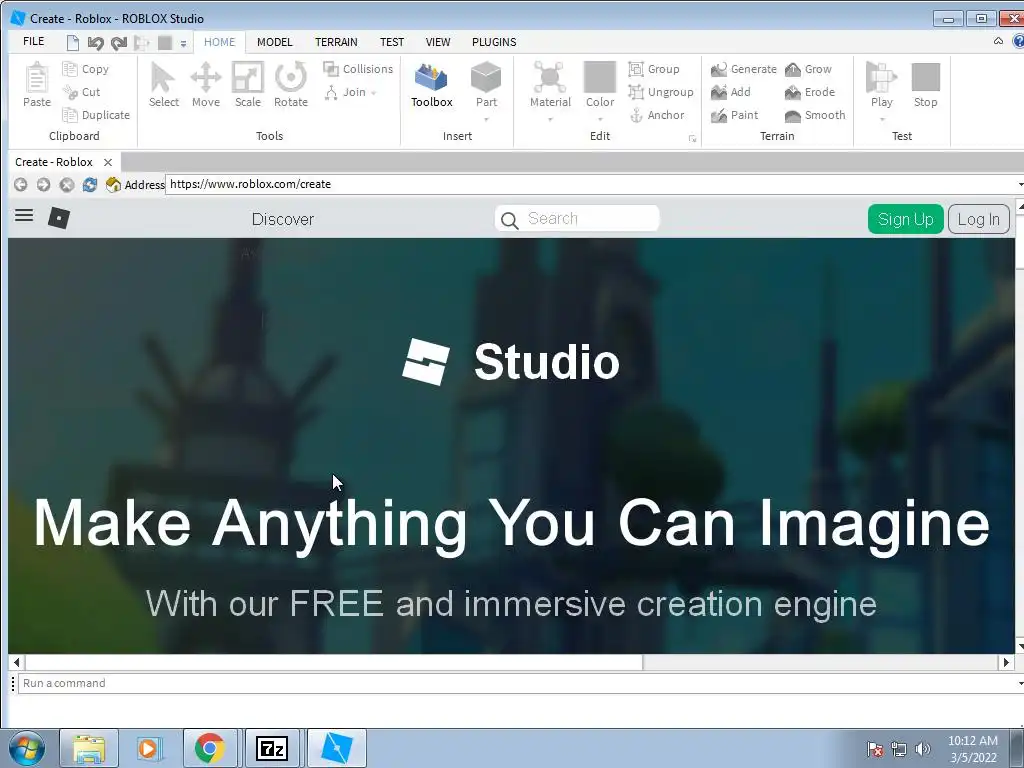Toggle Anchor on selected part
Screen dimensions: 1024x768
[657, 115]
